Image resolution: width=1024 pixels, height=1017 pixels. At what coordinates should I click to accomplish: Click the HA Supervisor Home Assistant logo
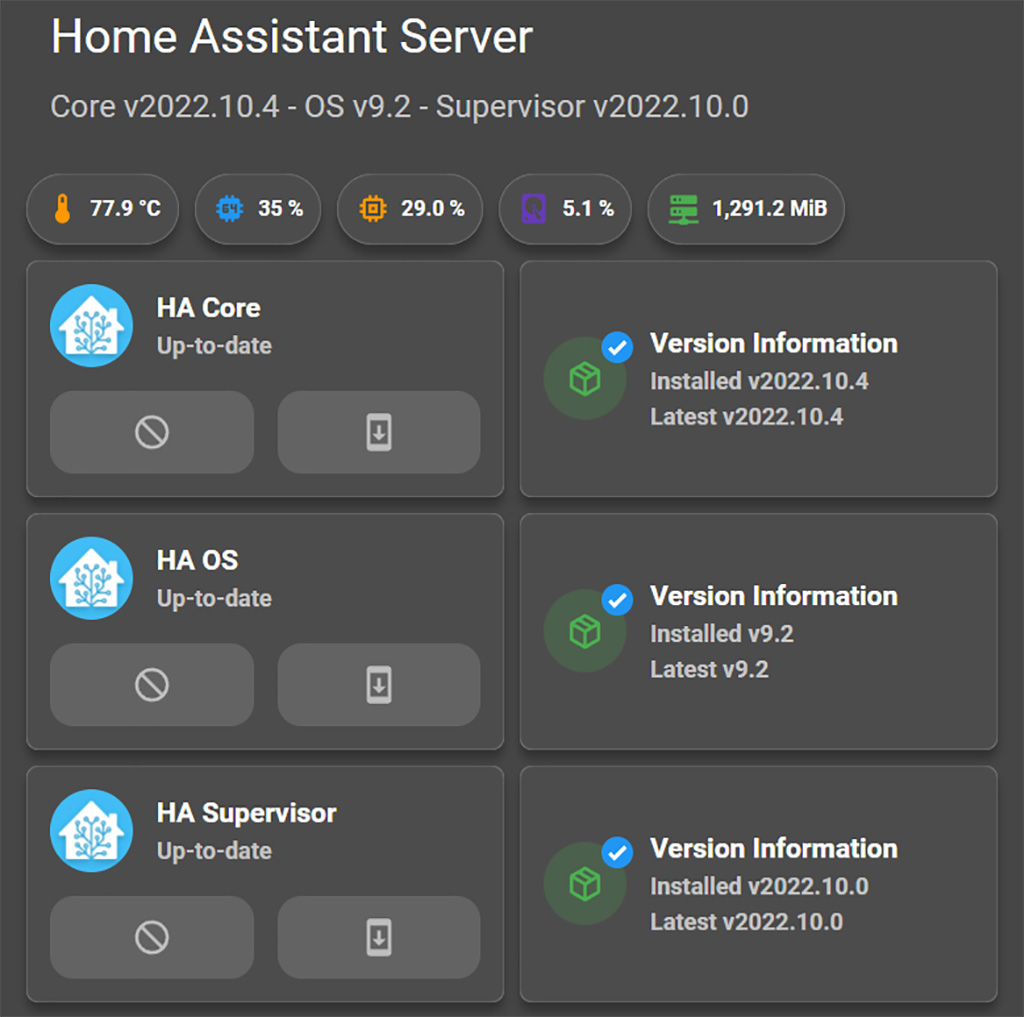[x=91, y=831]
